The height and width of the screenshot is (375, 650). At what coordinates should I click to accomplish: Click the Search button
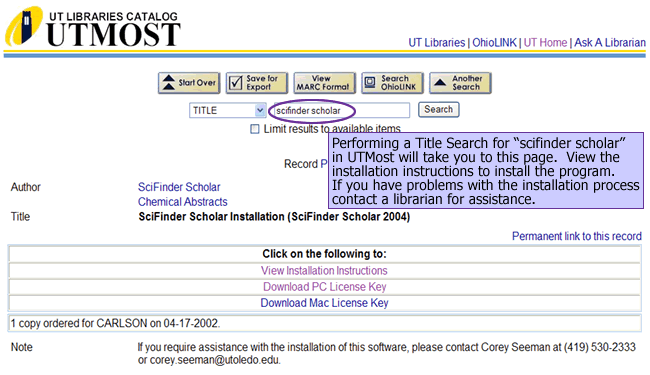tap(439, 109)
